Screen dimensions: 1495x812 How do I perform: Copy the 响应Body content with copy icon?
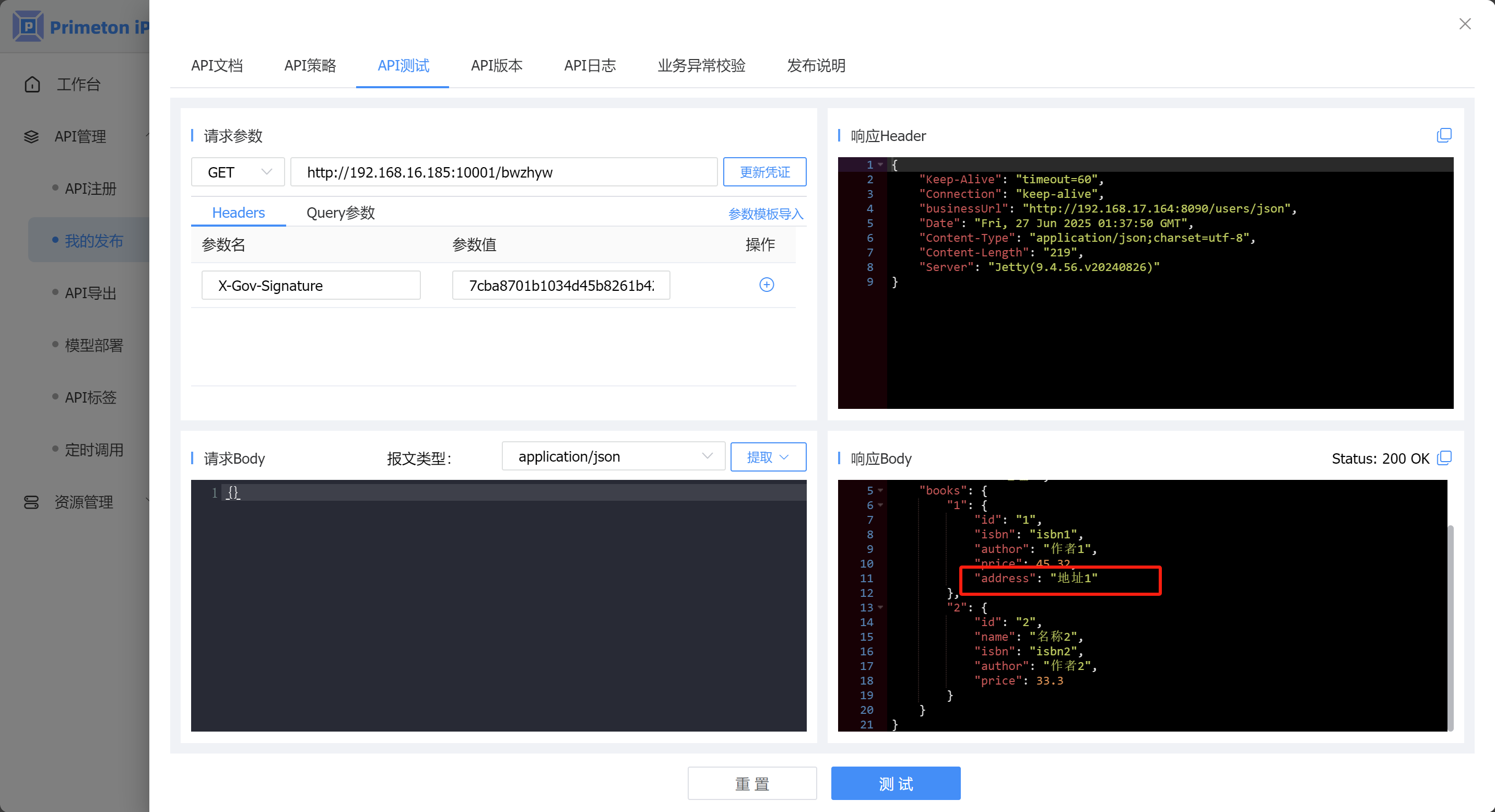pyautogui.click(x=1444, y=458)
